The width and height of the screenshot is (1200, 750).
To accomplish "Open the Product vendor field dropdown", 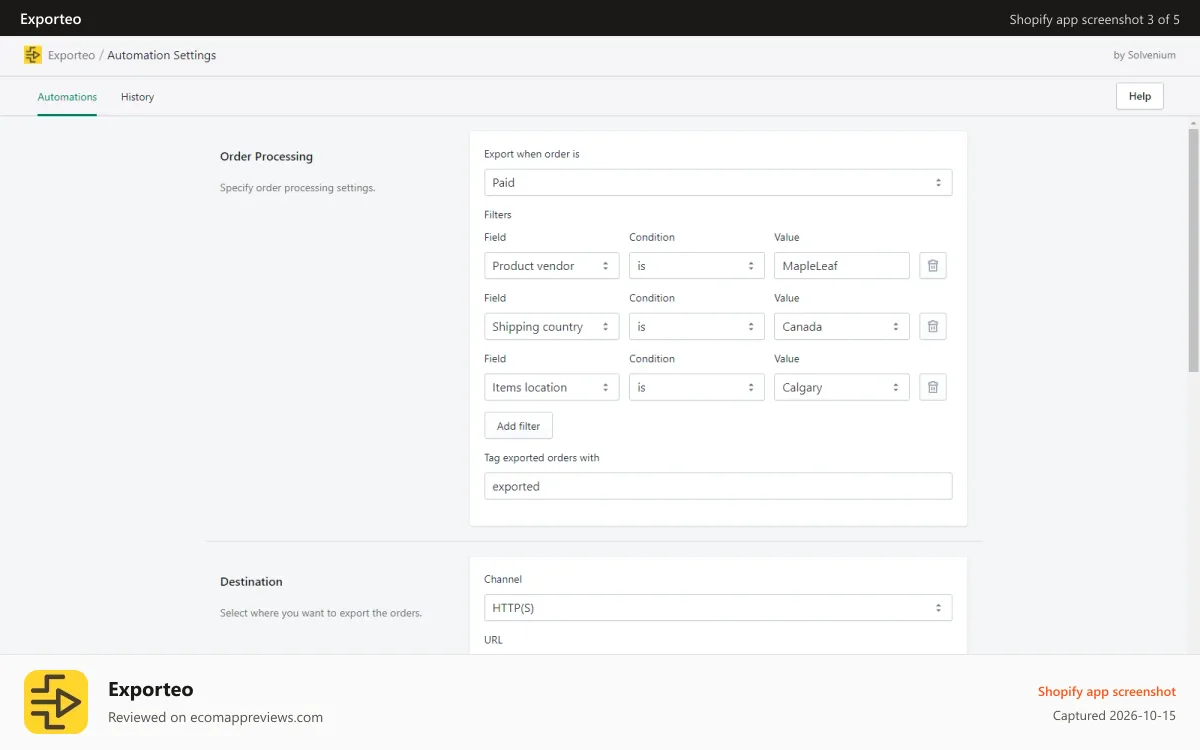I will (x=551, y=266).
